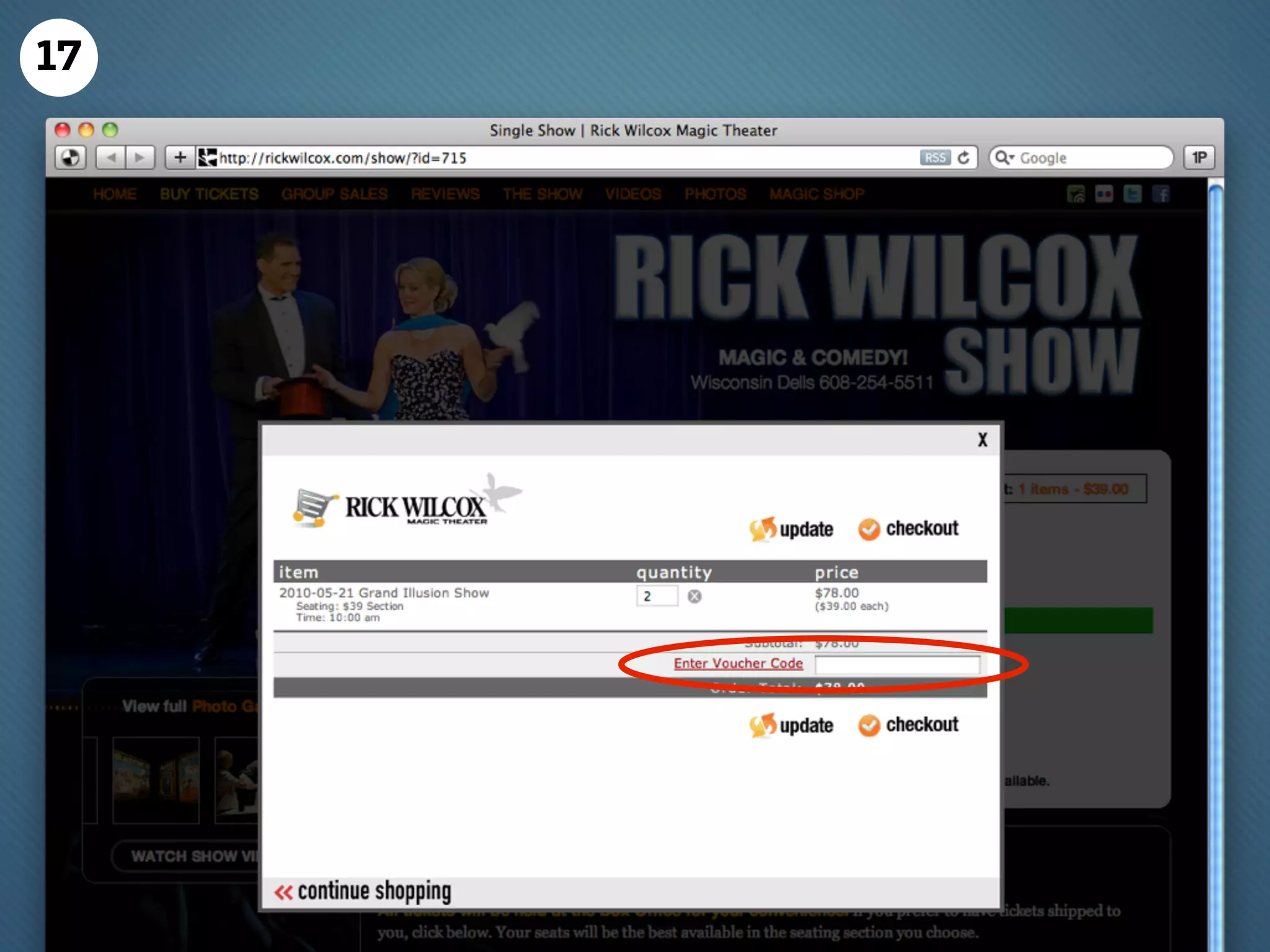
Task: Click the bottom update button
Action: pyautogui.click(x=792, y=725)
